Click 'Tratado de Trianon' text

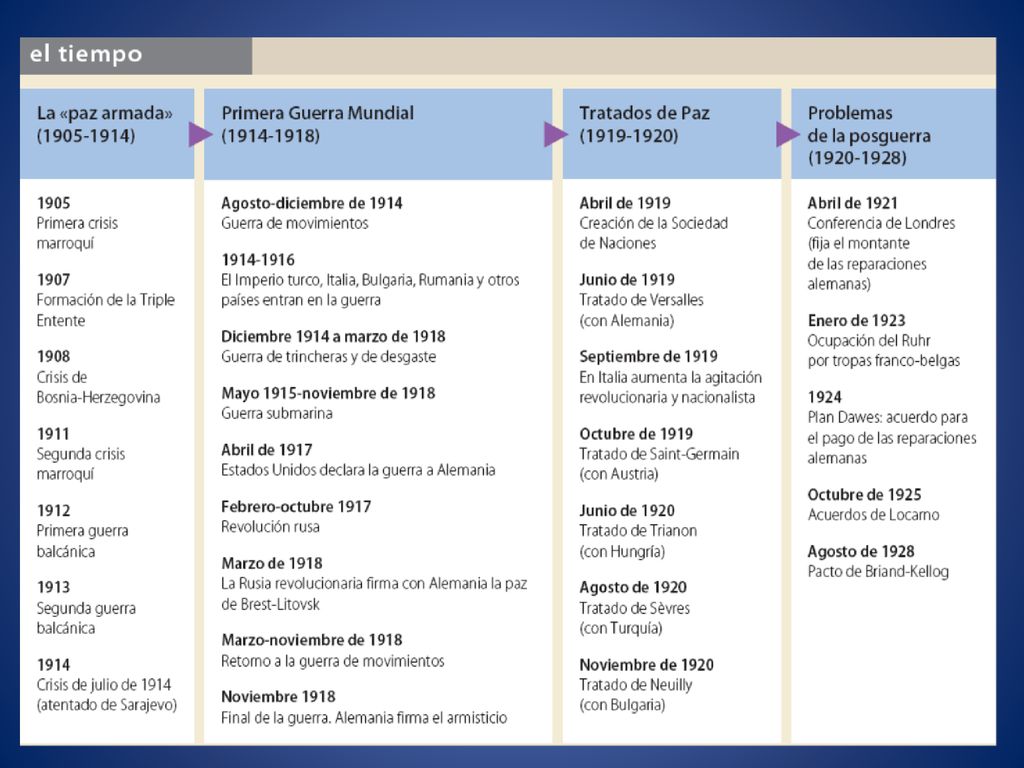(638, 531)
